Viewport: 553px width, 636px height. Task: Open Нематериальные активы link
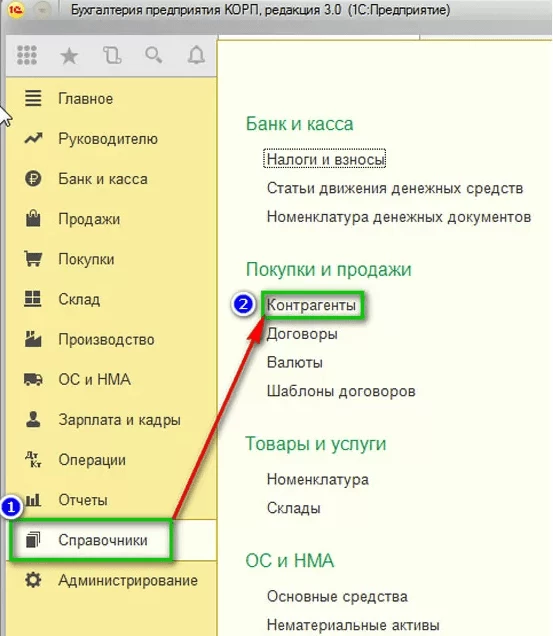[353, 625]
